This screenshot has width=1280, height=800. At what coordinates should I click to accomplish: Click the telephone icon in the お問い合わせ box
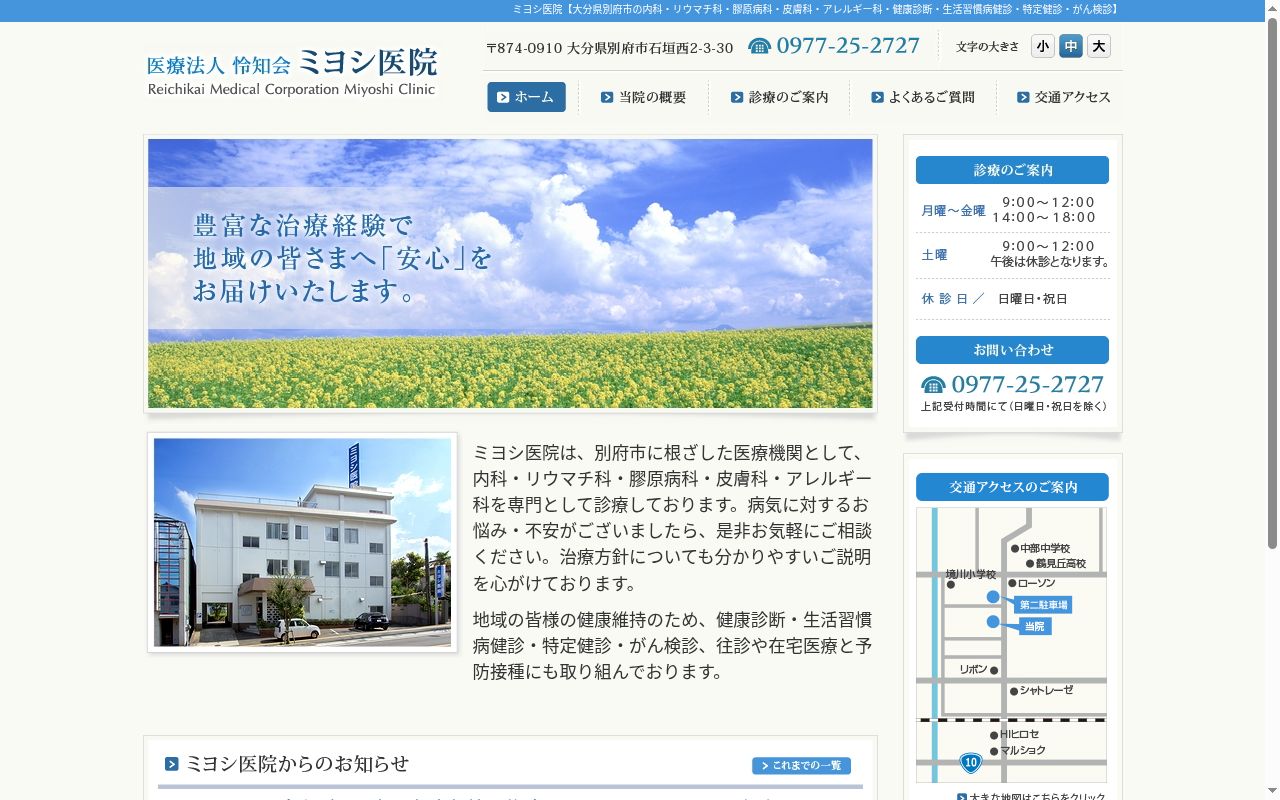click(x=933, y=385)
